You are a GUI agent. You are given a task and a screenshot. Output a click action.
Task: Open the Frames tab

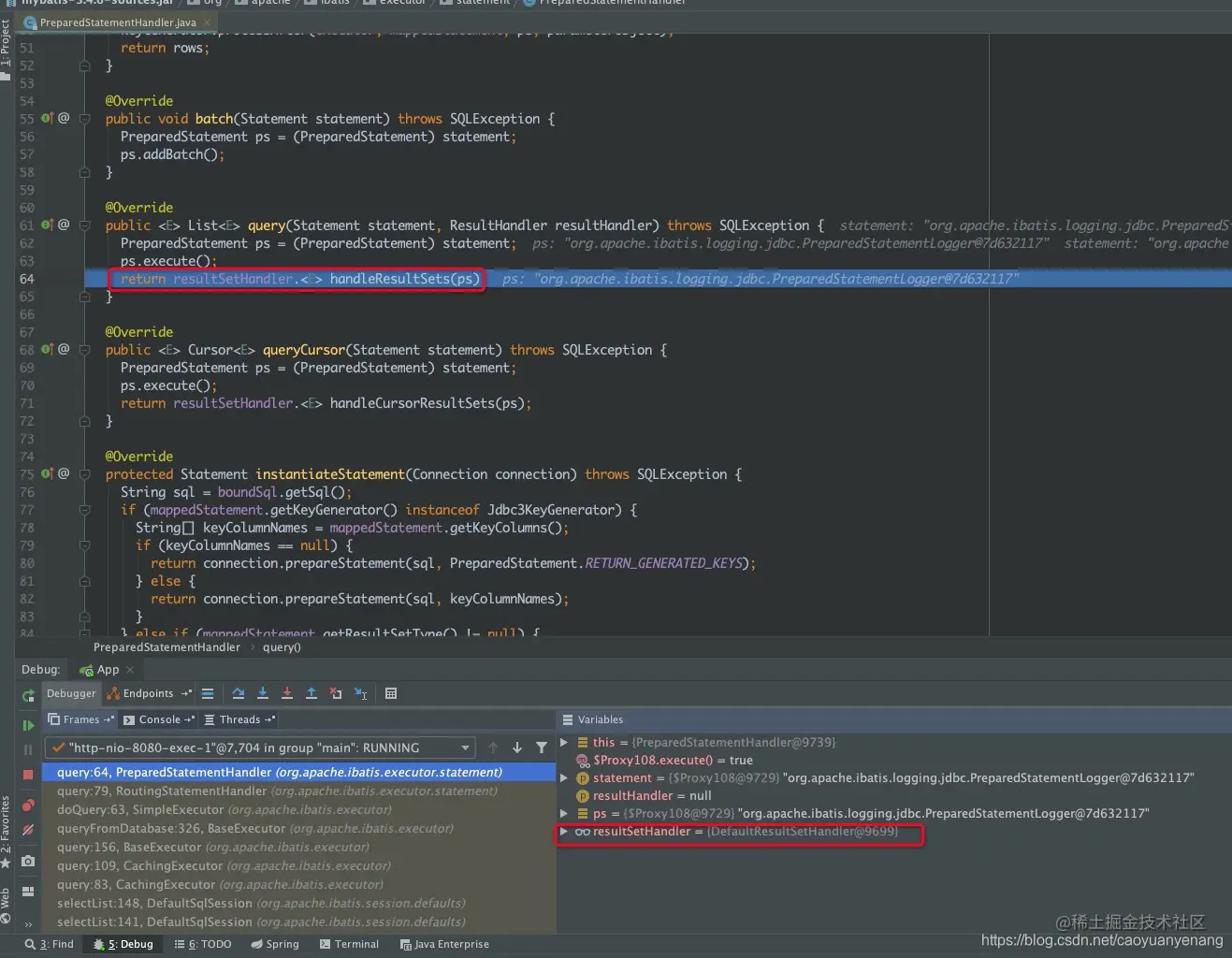tap(80, 719)
